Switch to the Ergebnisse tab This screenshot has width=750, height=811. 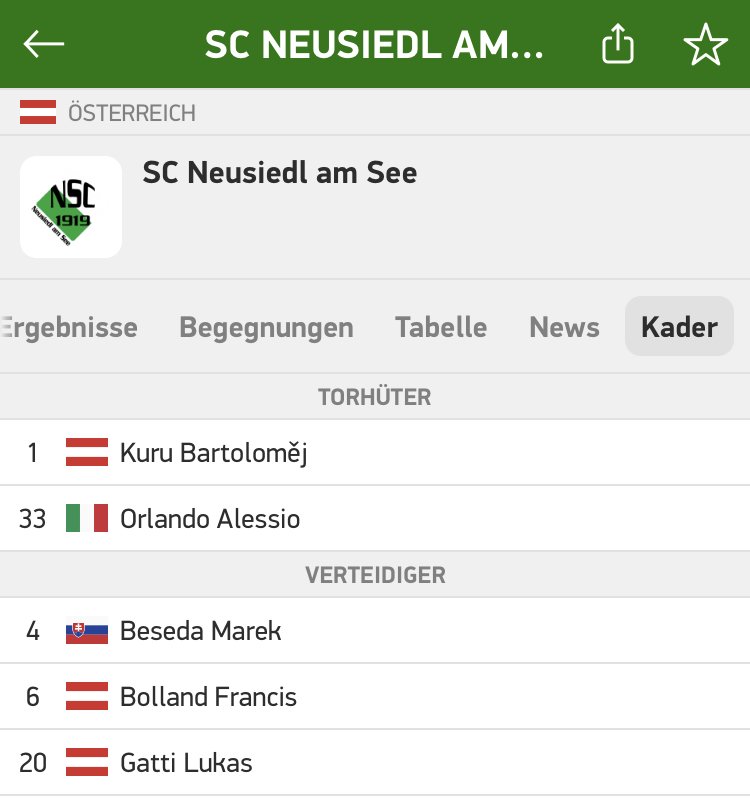pyautogui.click(x=69, y=327)
